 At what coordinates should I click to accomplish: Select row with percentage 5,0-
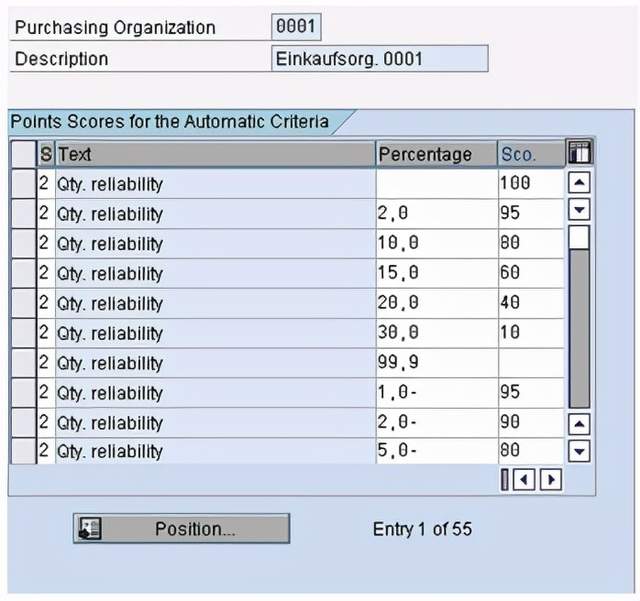click(x=23, y=451)
